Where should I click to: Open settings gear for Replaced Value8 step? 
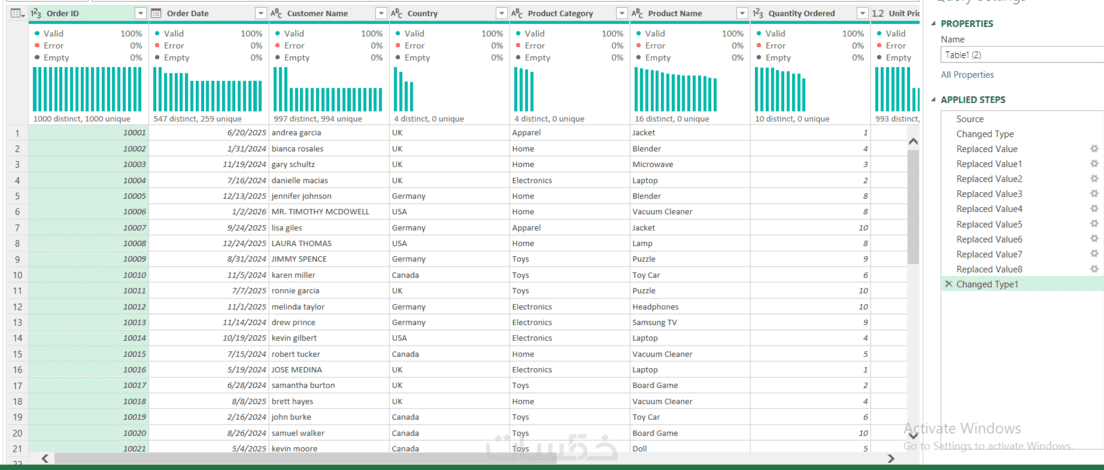(1094, 269)
